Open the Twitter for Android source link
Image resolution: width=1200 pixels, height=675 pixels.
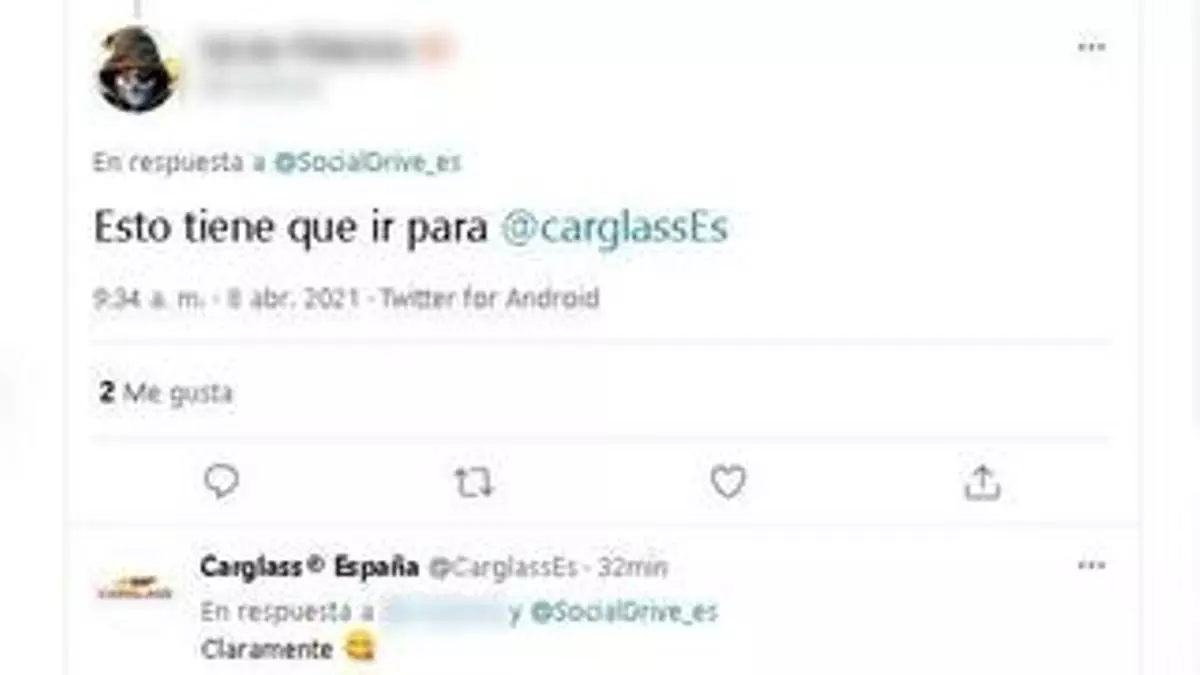491,298
